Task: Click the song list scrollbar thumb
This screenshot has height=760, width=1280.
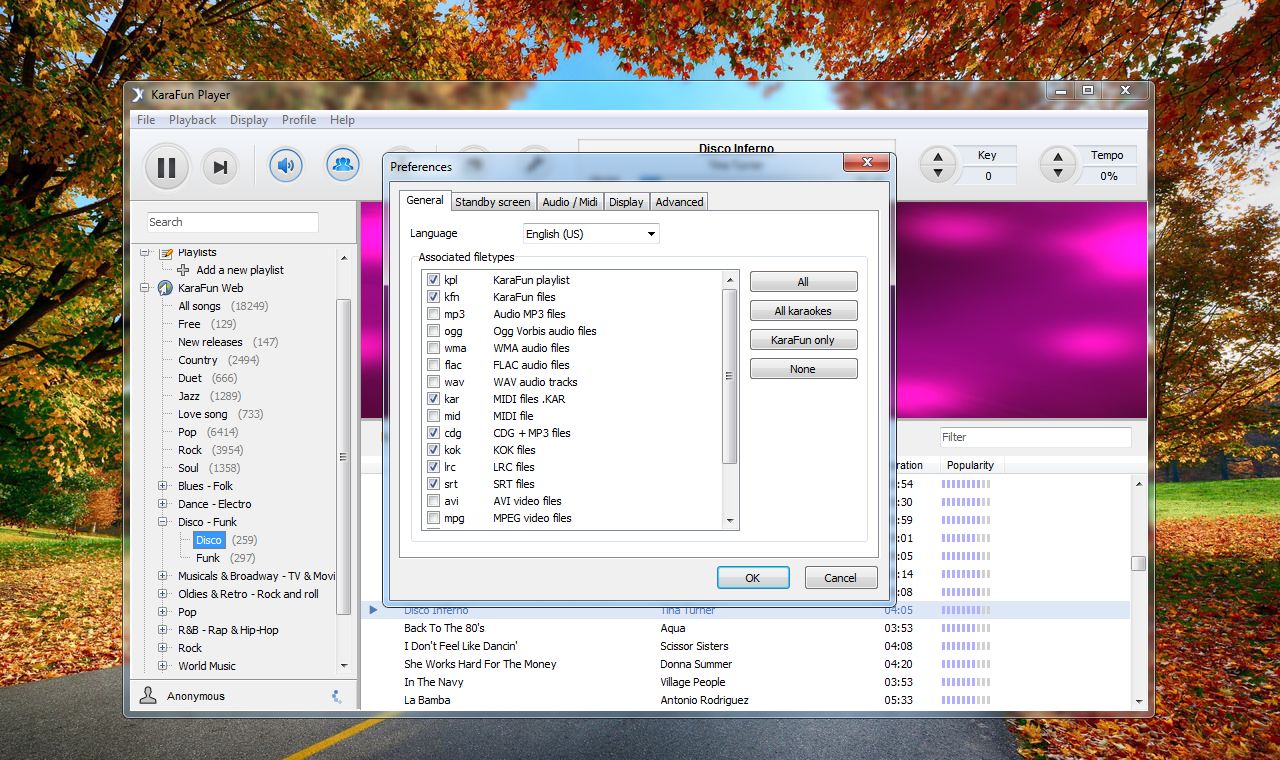Action: [1138, 564]
